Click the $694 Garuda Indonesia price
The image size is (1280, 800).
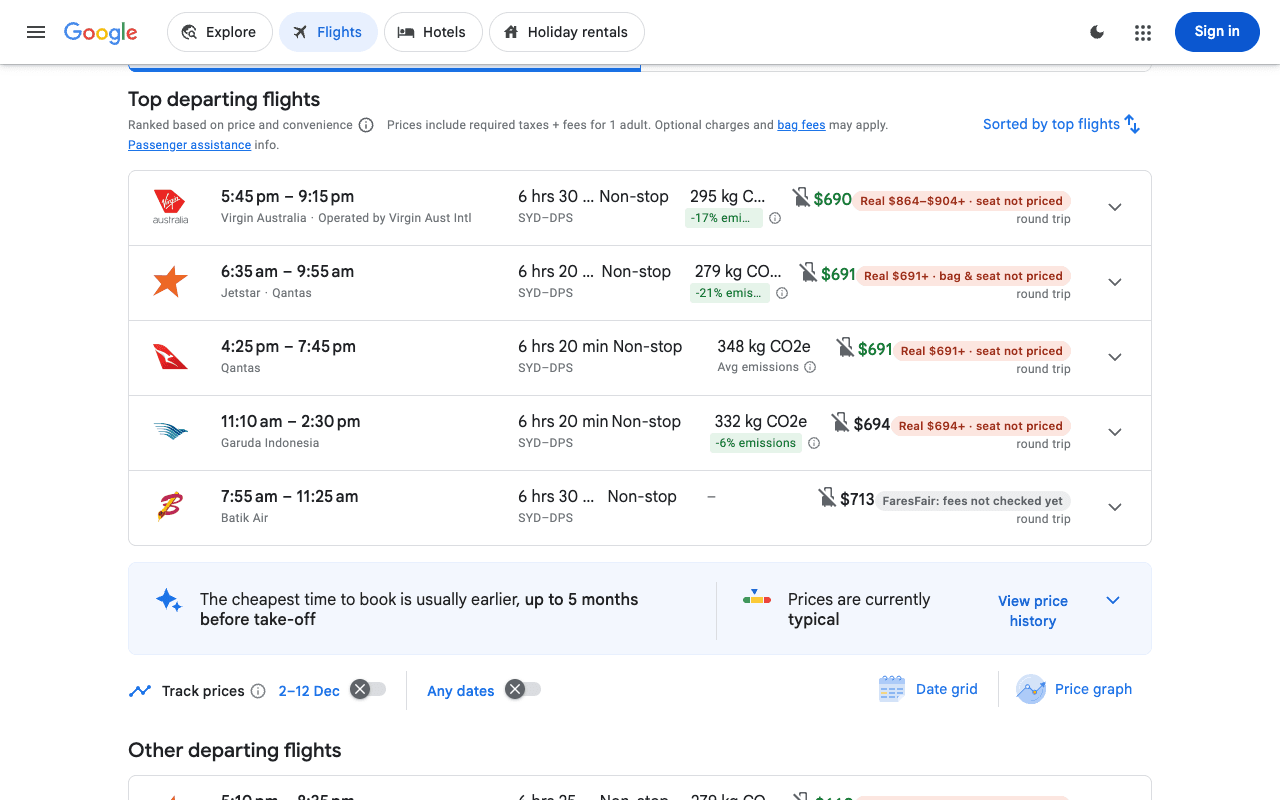tap(872, 424)
